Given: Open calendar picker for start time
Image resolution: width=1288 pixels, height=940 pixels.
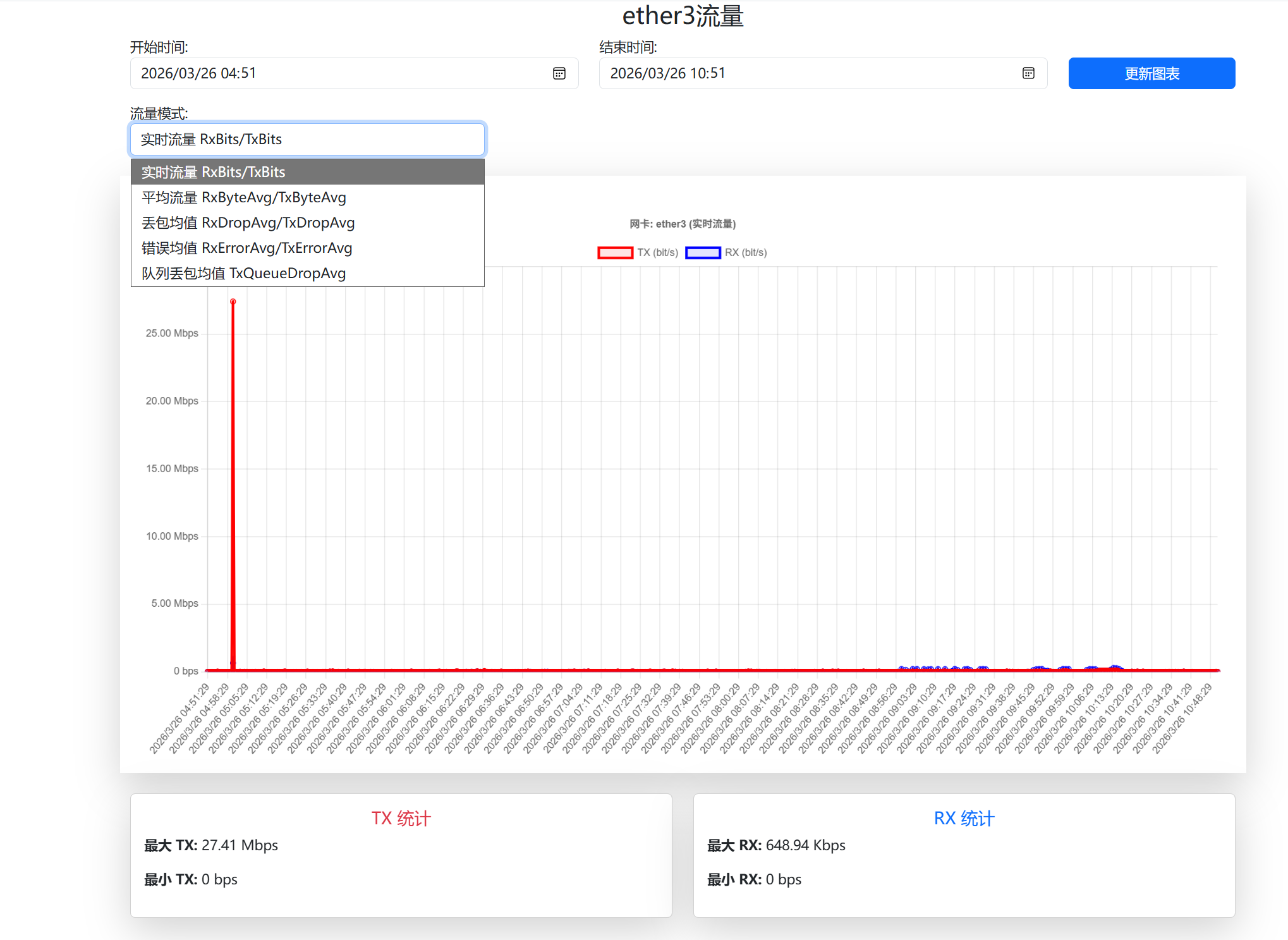Looking at the screenshot, I should (x=559, y=73).
